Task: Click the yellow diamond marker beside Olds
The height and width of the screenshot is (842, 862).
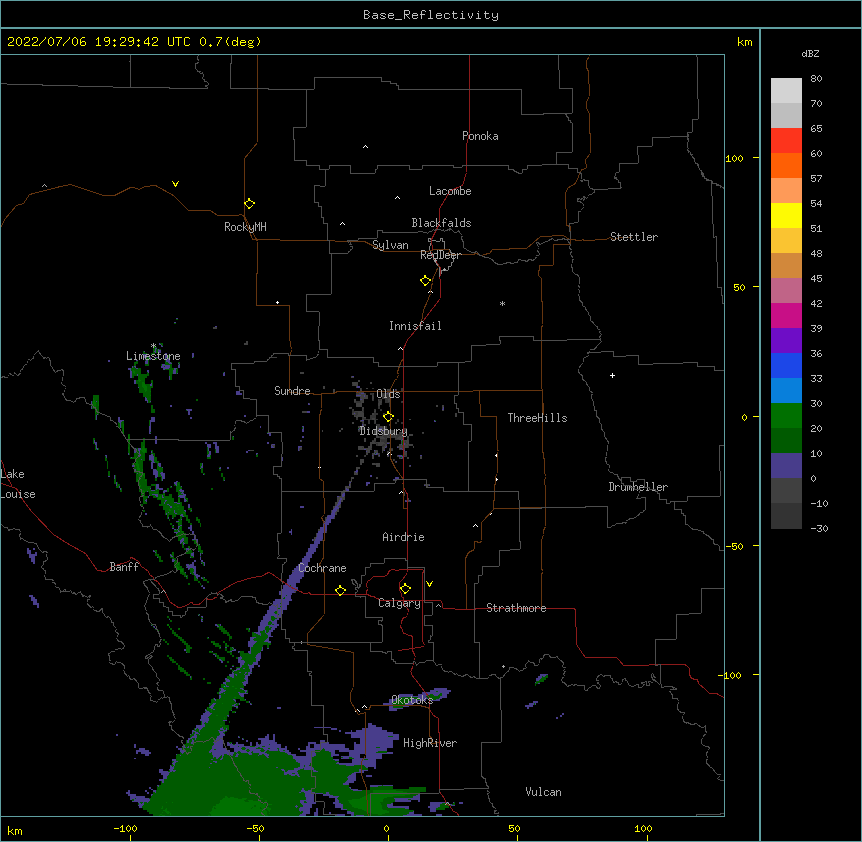Action: [389, 417]
